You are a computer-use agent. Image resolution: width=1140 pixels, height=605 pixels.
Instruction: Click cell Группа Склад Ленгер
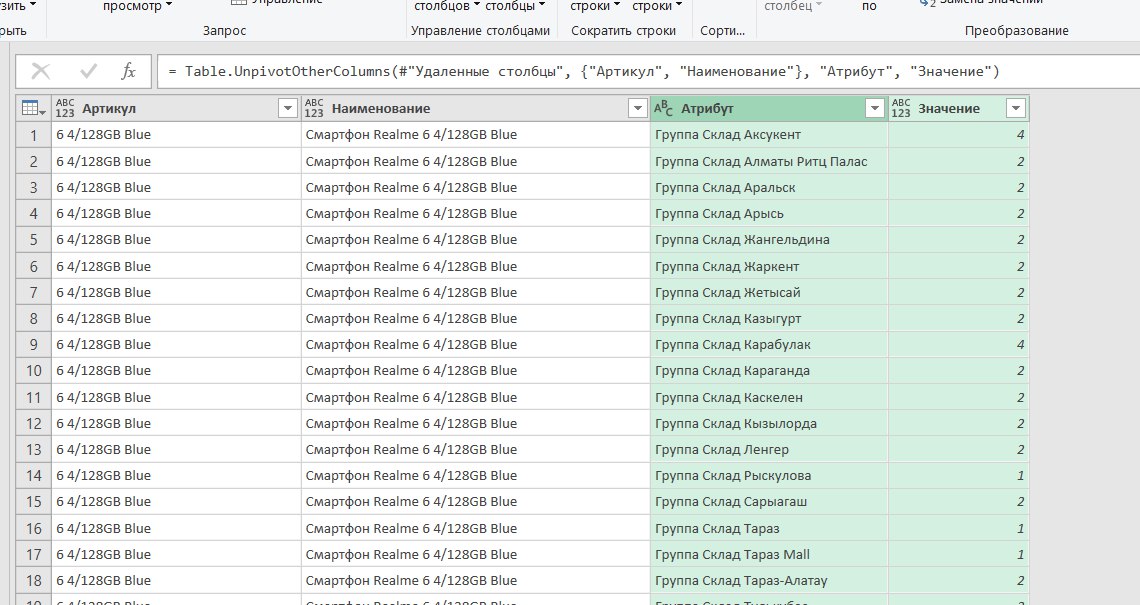click(x=769, y=449)
